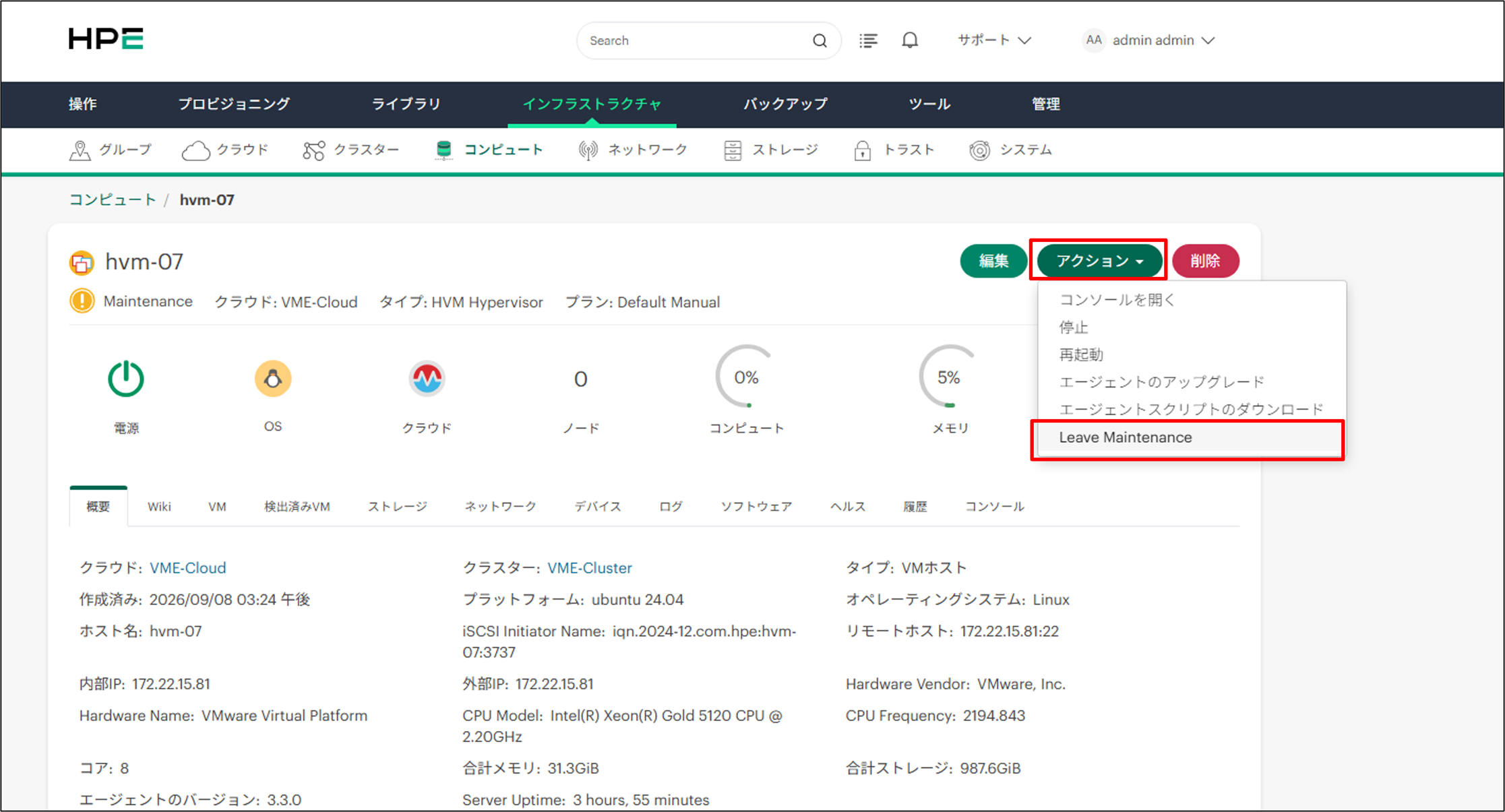Open the バックアップ main menu

(785, 104)
